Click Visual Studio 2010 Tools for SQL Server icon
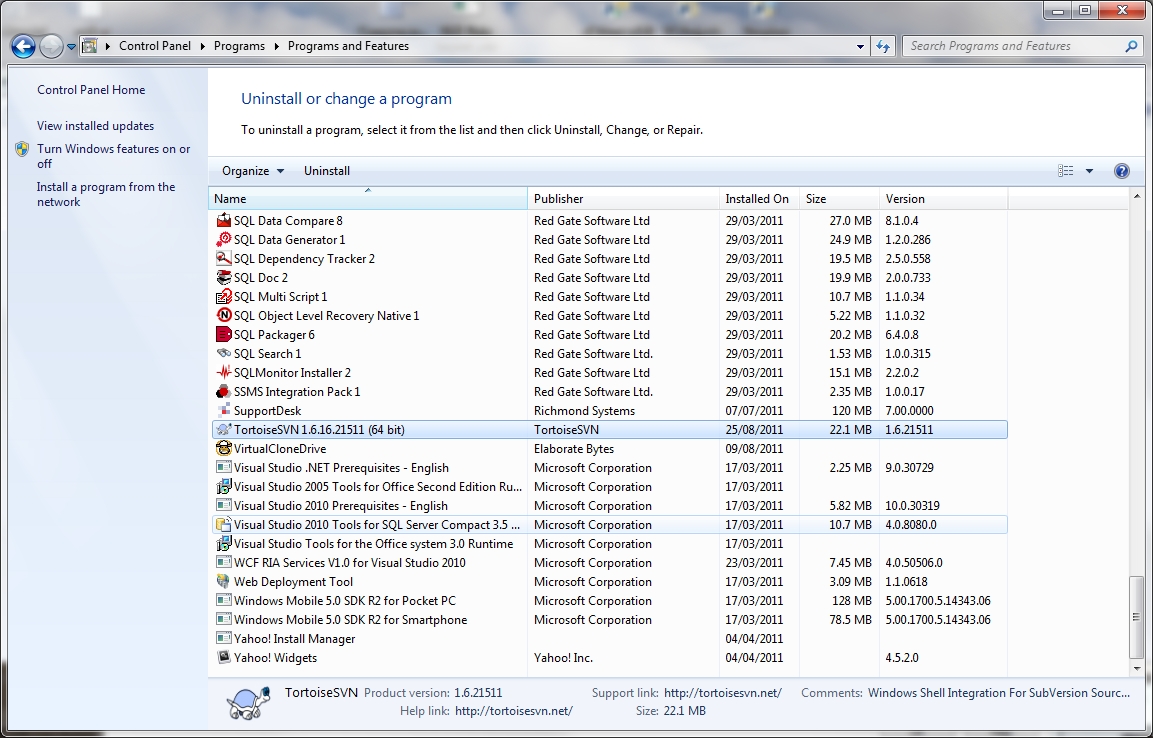The width and height of the screenshot is (1153, 738). (224, 525)
